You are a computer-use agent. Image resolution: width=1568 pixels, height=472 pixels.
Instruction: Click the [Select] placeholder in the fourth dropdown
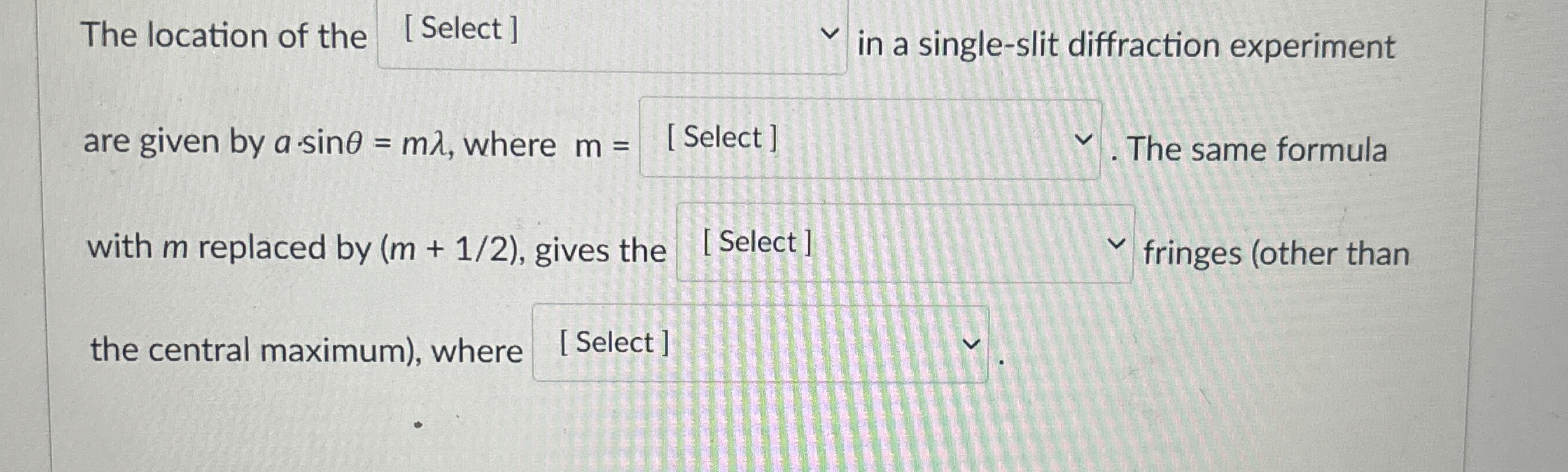(x=613, y=343)
